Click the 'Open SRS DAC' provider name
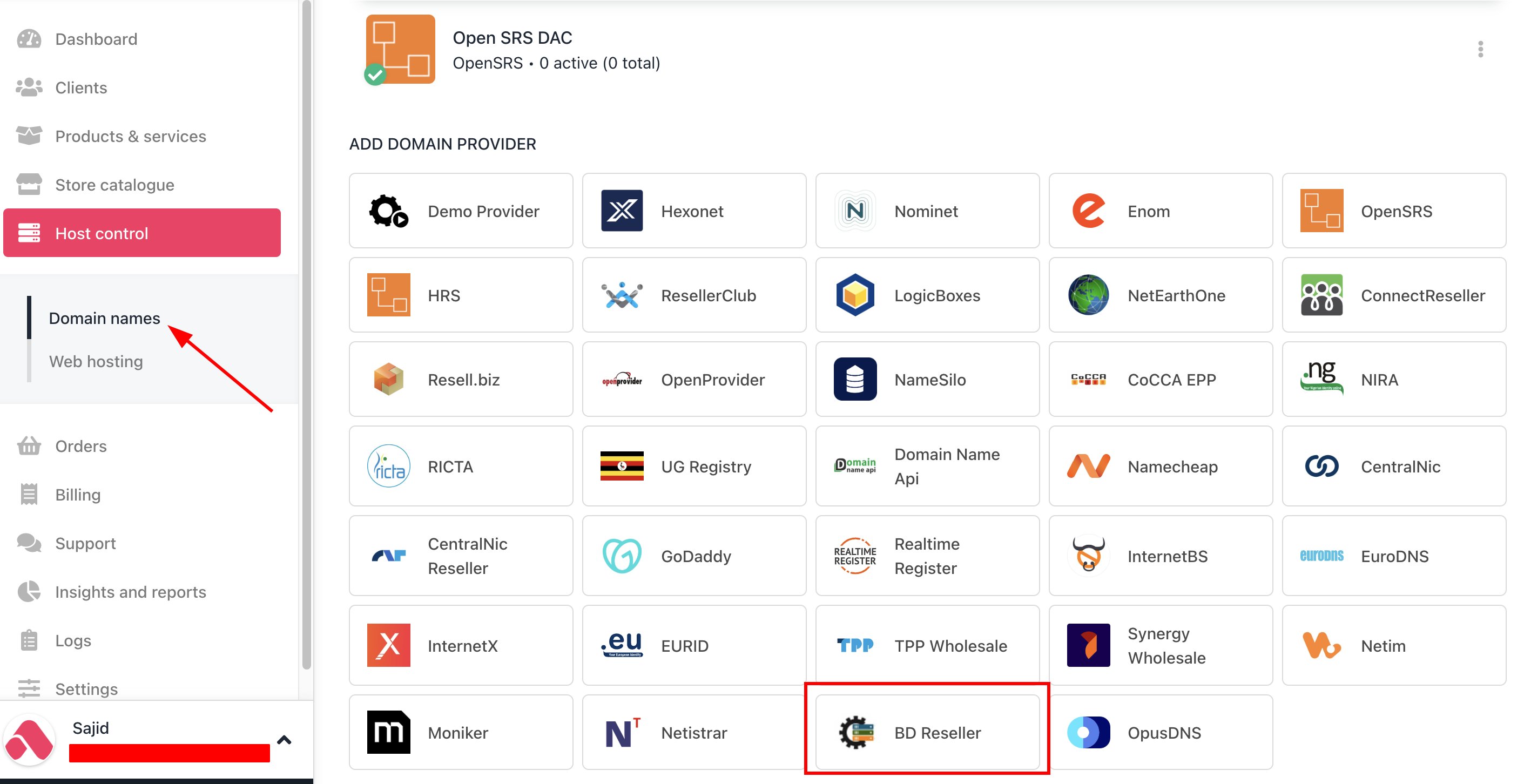The height and width of the screenshot is (784, 1524). click(x=513, y=37)
